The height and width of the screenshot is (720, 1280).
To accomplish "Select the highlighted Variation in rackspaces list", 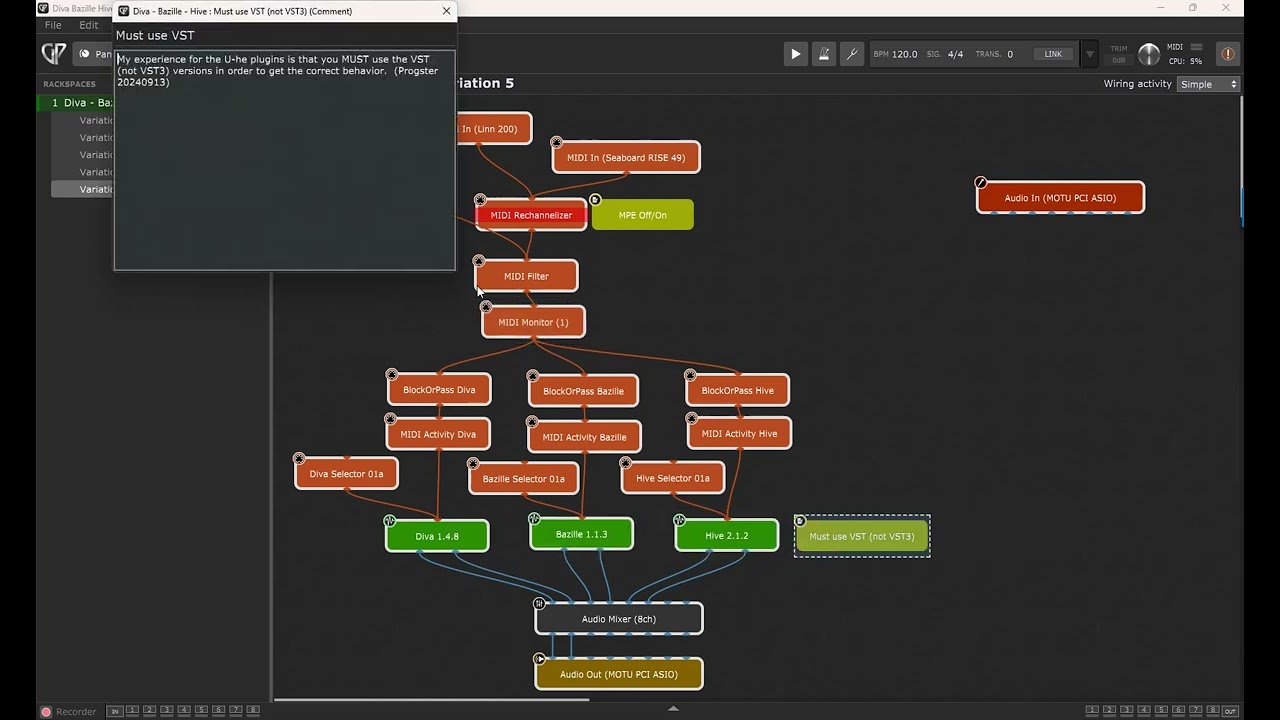I will coord(83,189).
